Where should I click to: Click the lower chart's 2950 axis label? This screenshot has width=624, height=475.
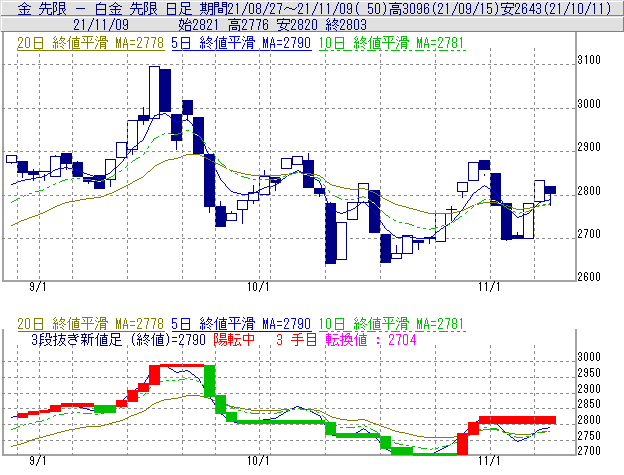point(589,373)
